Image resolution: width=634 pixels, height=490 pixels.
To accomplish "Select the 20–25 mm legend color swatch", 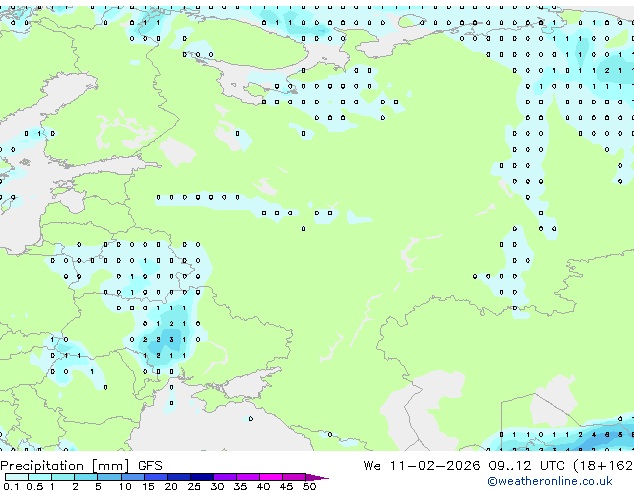I will click(179, 477).
